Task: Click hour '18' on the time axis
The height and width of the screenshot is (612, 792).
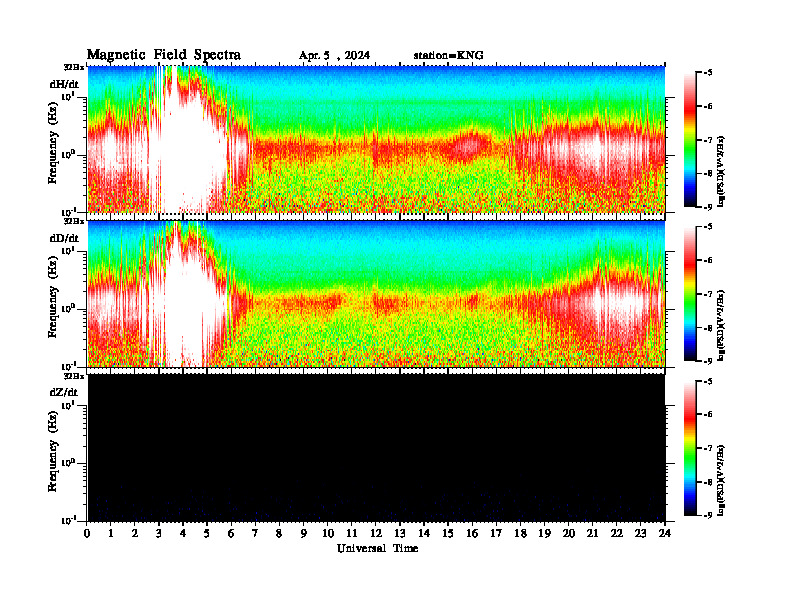Action: point(520,533)
